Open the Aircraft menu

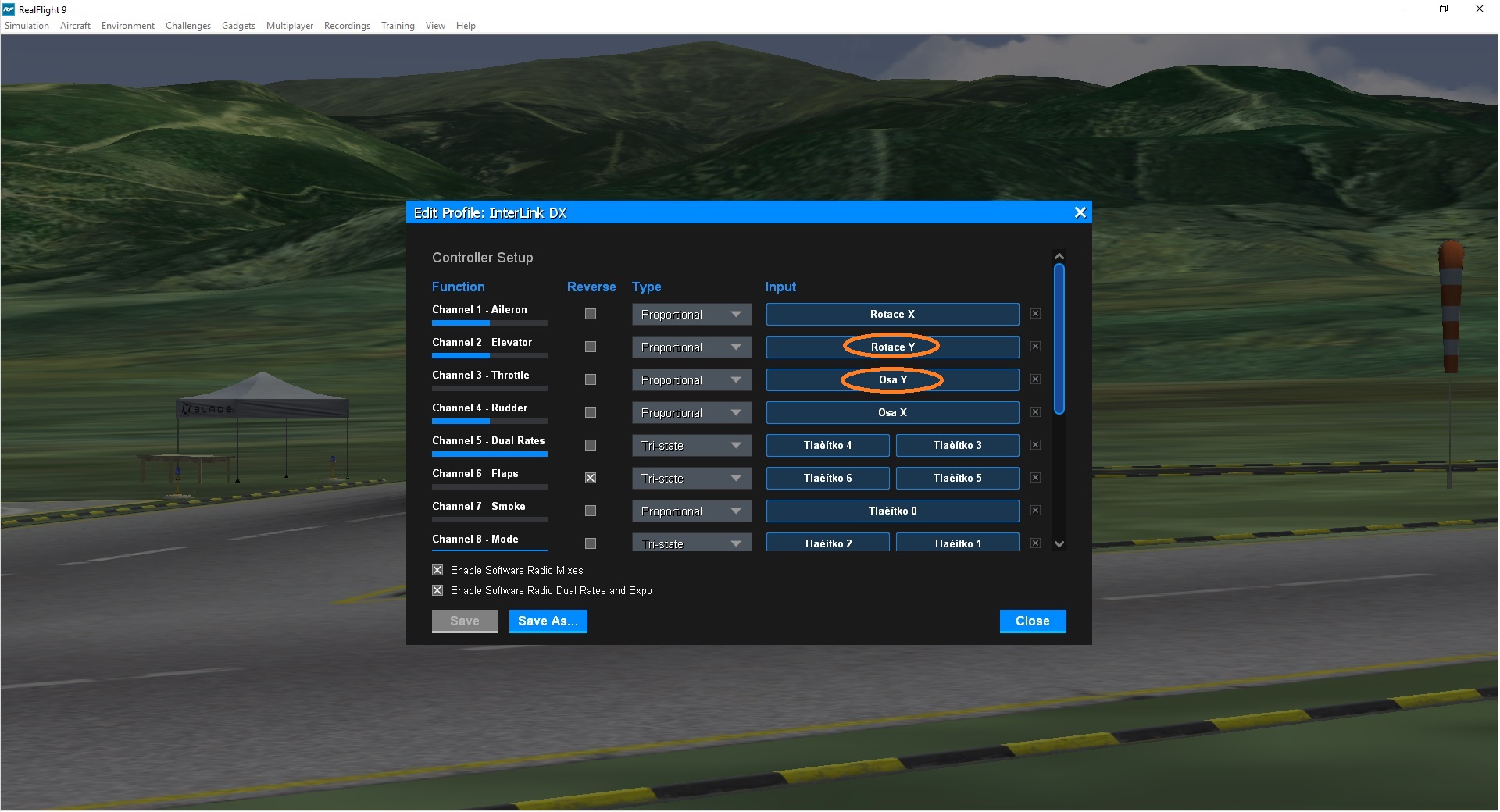[x=75, y=26]
